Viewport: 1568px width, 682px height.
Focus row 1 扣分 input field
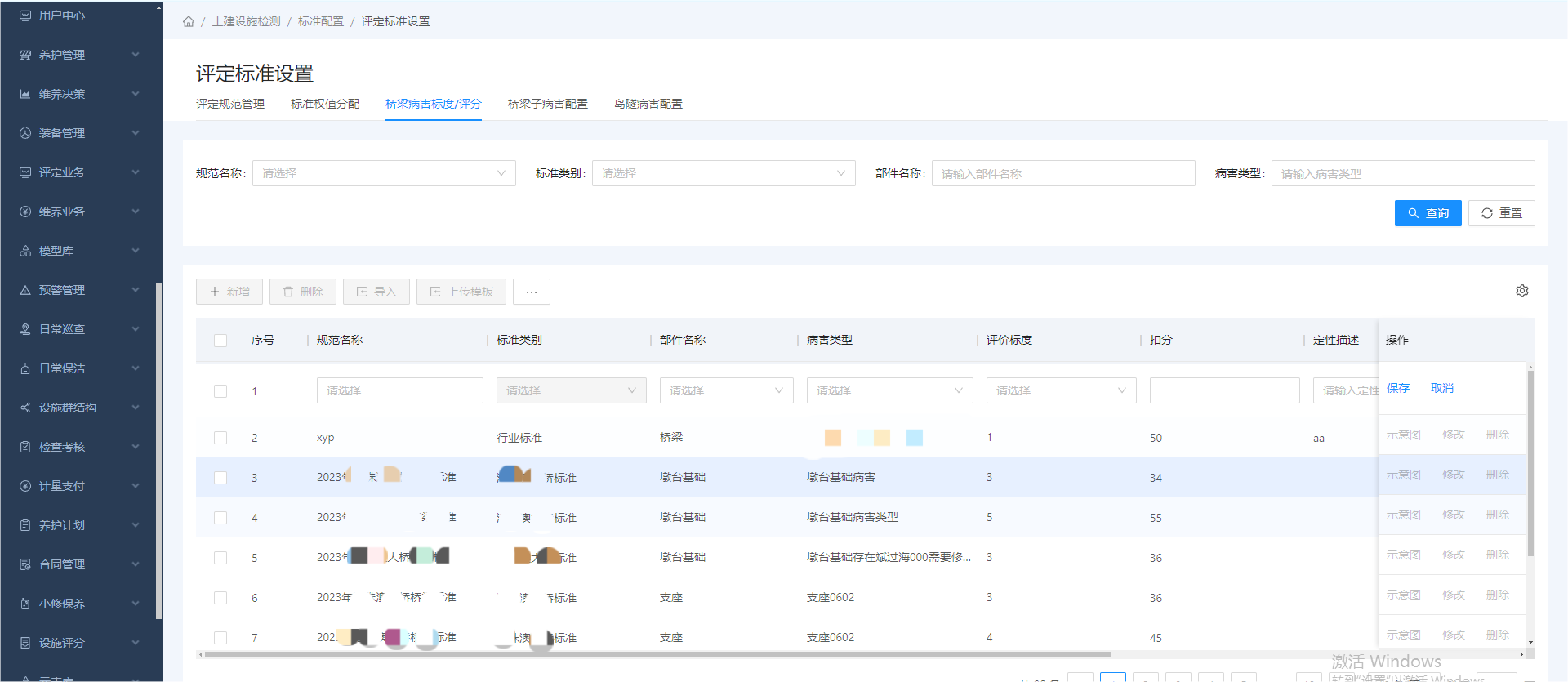pos(1225,390)
